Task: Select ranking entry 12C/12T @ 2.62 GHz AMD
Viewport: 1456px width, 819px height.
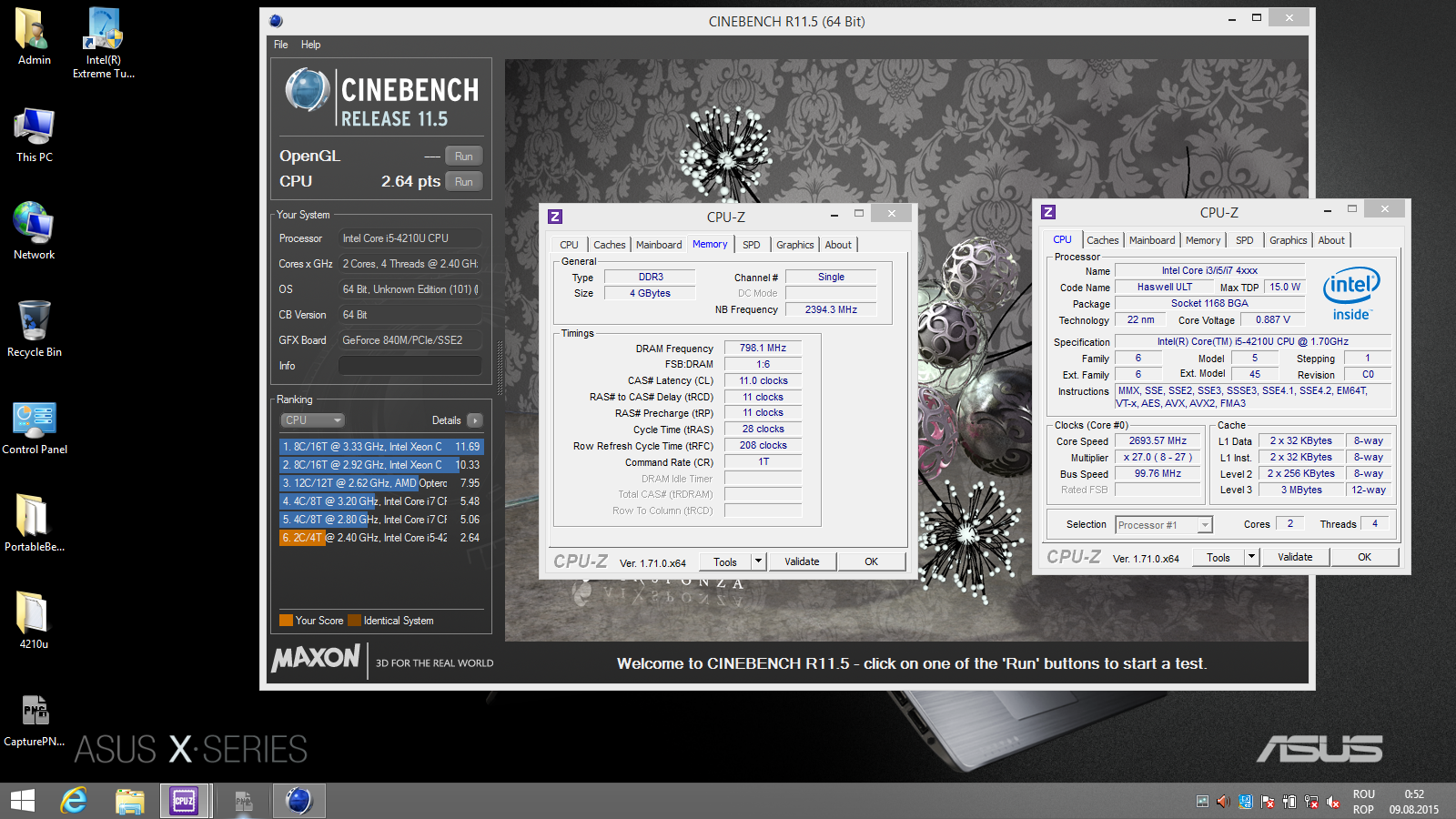Action: tap(381, 483)
